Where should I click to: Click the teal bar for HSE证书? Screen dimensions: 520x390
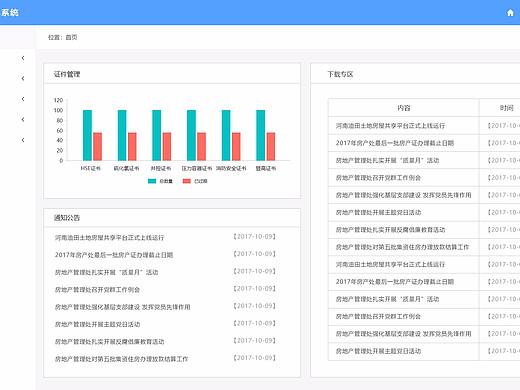click(87, 135)
